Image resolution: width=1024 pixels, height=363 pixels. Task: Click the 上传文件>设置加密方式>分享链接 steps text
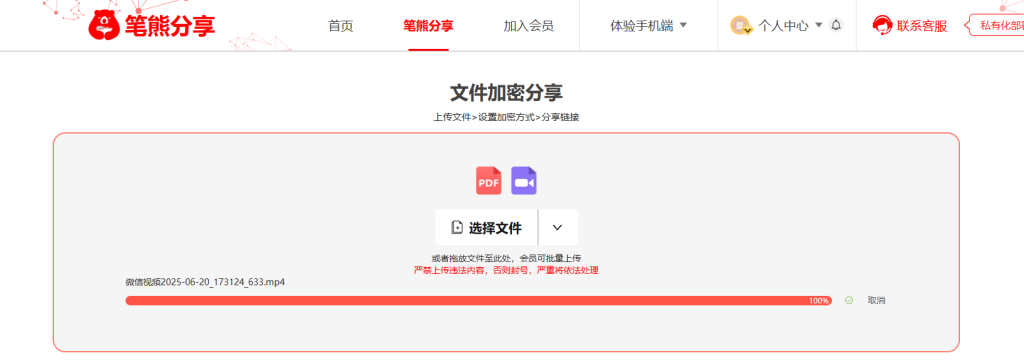506,118
